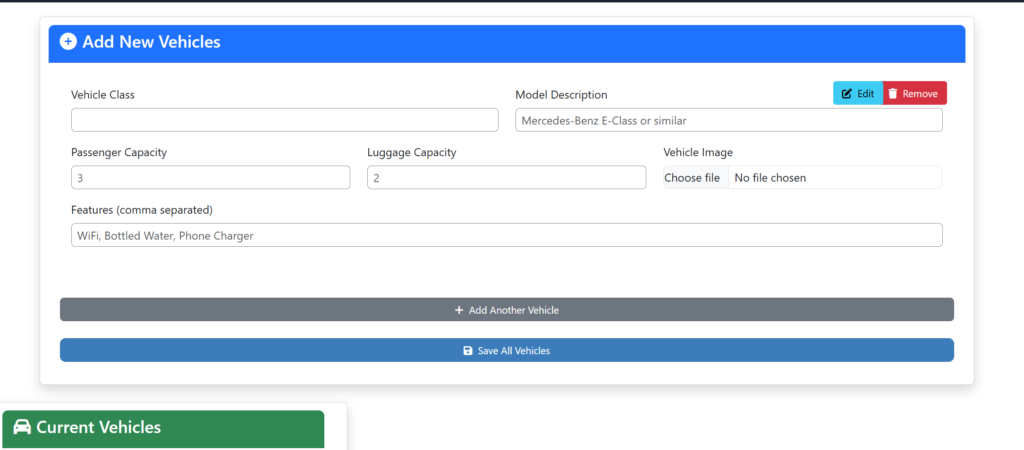Click the Add New Vehicles header title

coord(151,42)
